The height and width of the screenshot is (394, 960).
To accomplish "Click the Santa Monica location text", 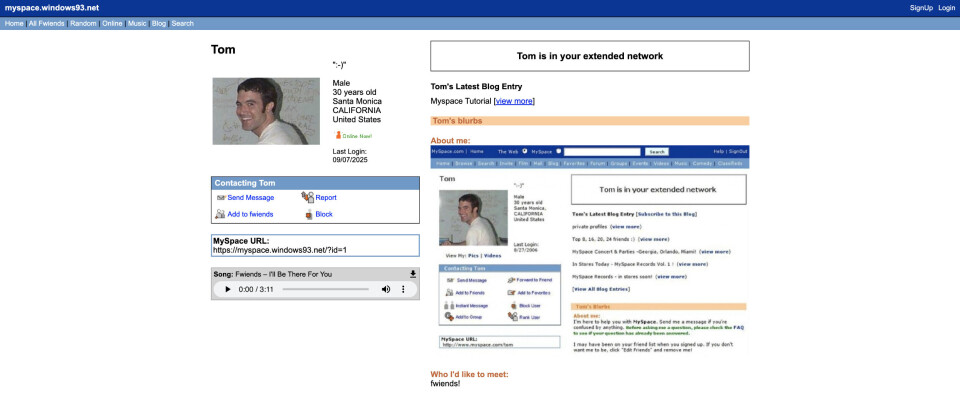I will click(357, 101).
